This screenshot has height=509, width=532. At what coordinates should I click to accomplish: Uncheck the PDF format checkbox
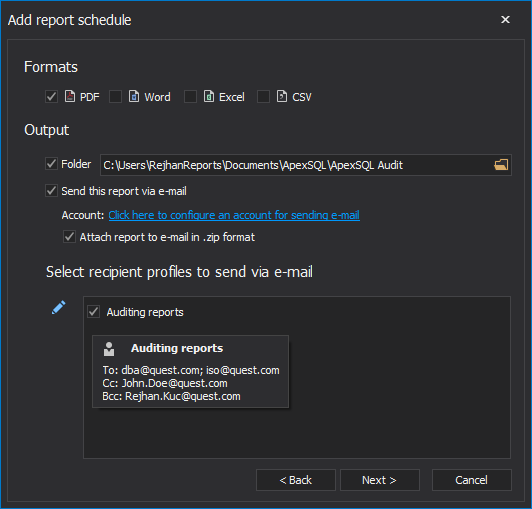(x=51, y=97)
